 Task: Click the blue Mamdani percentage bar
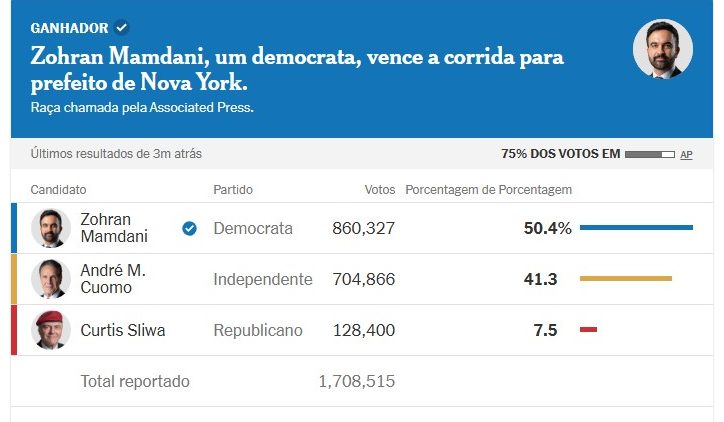pos(636,228)
